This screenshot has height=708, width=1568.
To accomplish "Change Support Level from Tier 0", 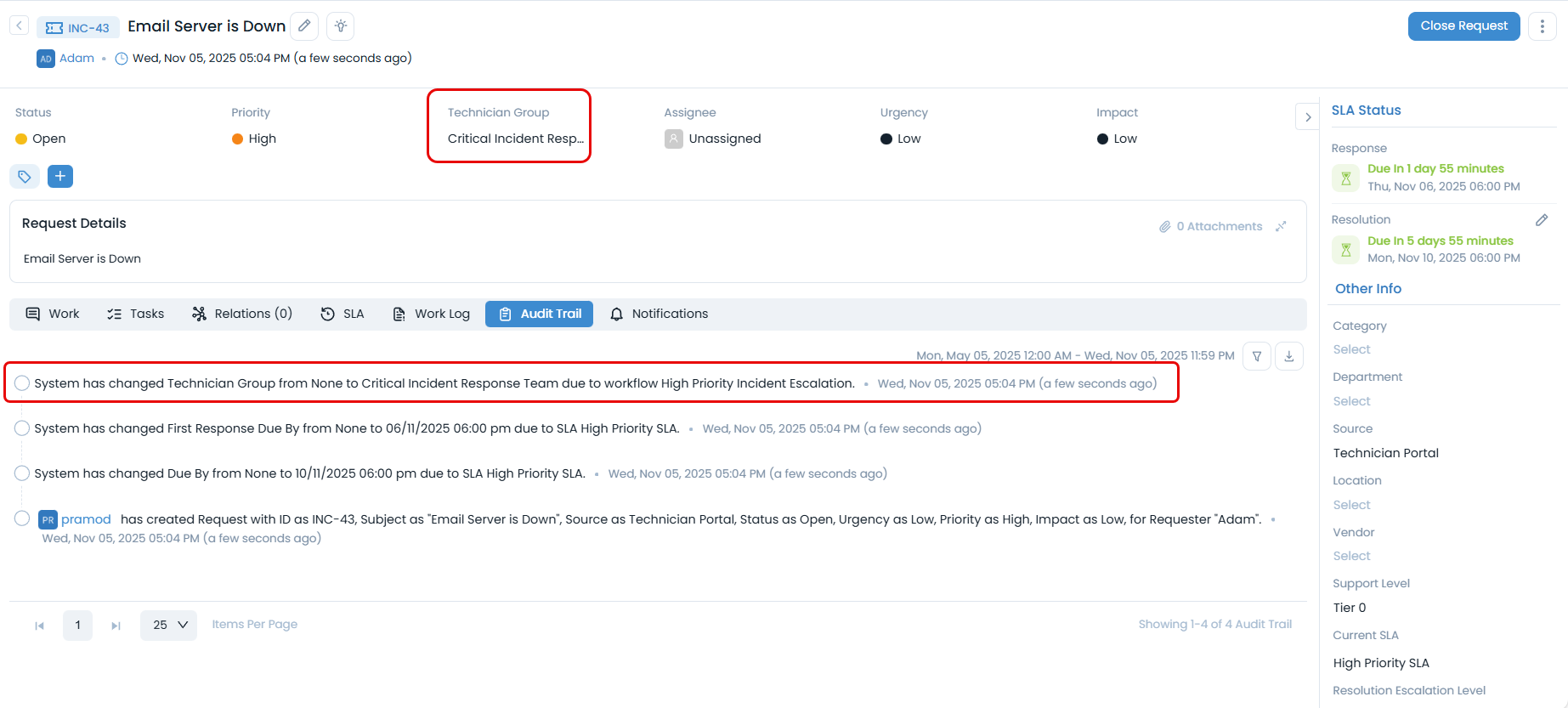I will 1350,608.
